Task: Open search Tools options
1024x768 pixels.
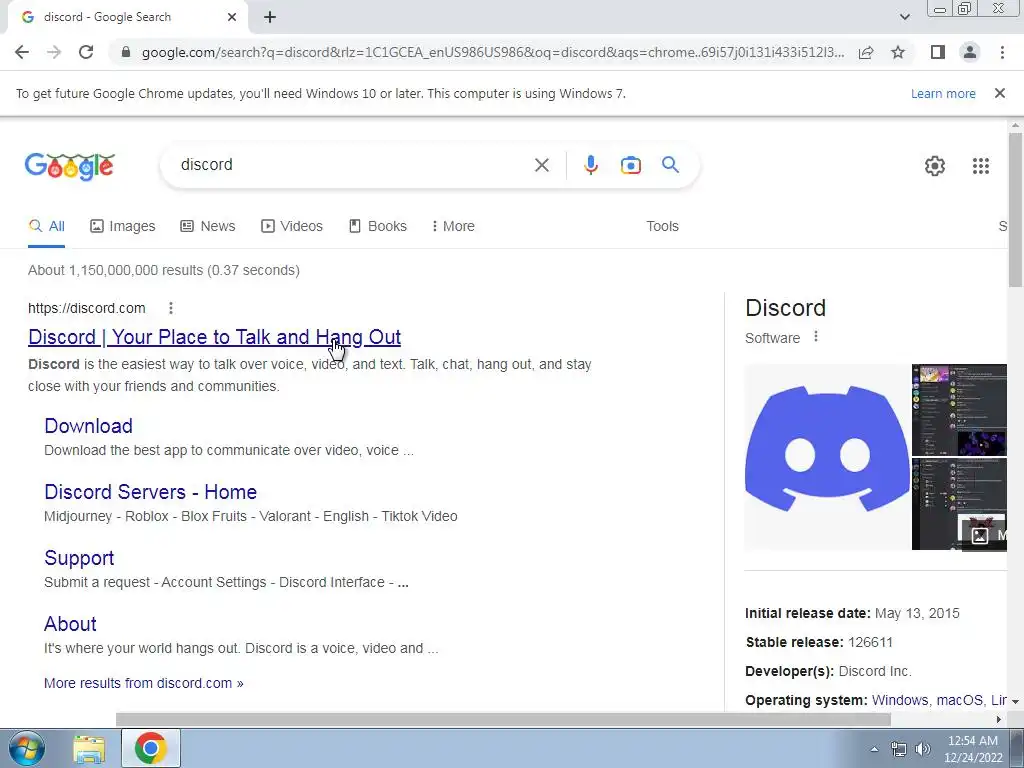Action: pyautogui.click(x=662, y=226)
